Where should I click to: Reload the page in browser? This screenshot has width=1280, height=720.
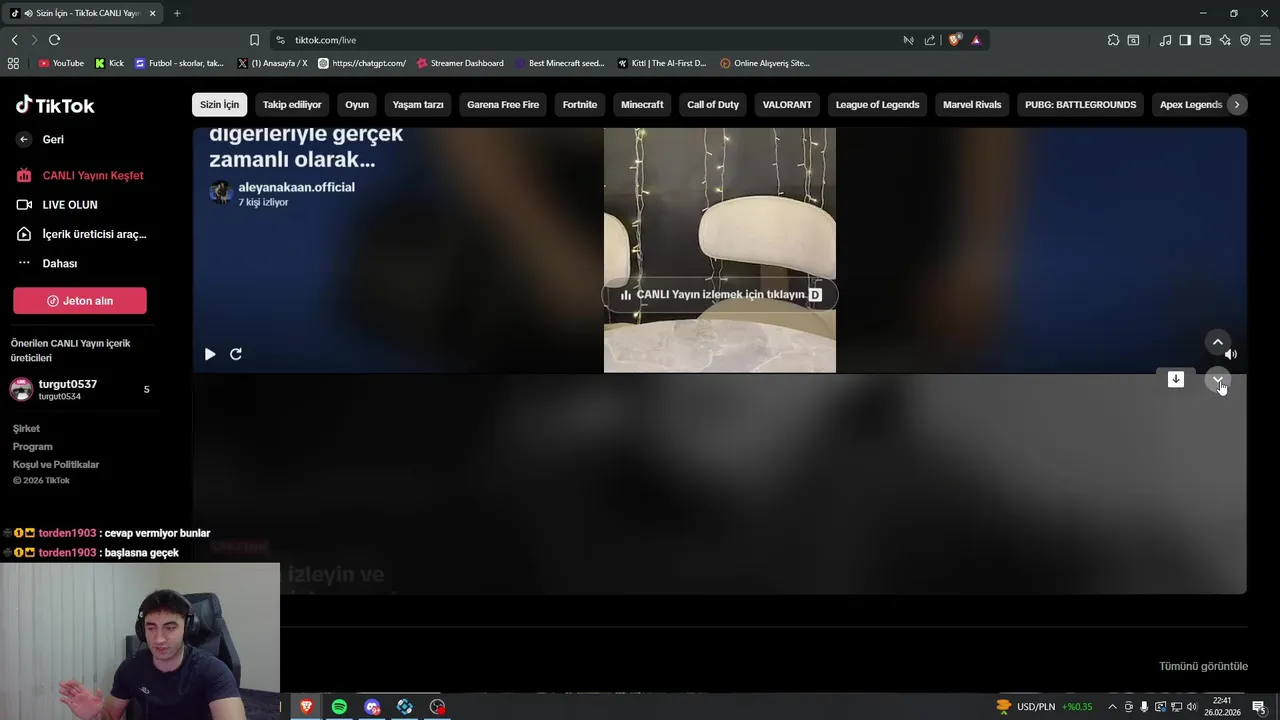point(54,40)
